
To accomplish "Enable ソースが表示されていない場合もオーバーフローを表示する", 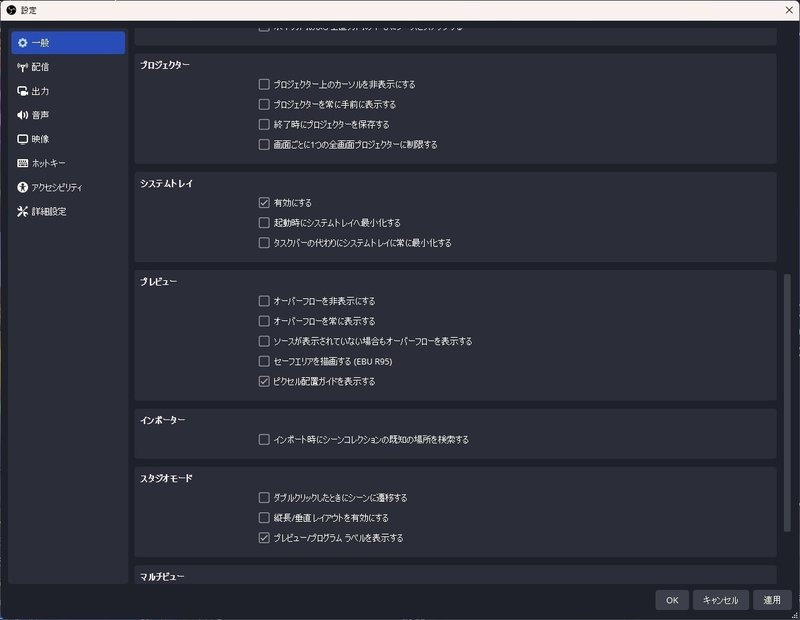I will (264, 341).
